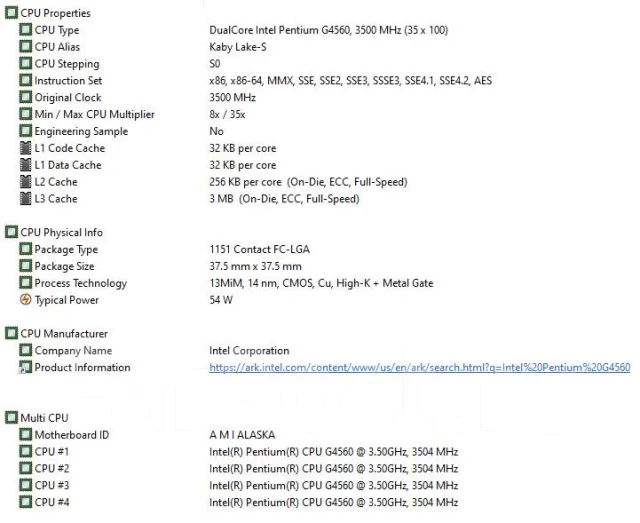This screenshot has width=640, height=523.
Task: Click the CPU #3 Pentium G4560 value
Action: pos(333,485)
